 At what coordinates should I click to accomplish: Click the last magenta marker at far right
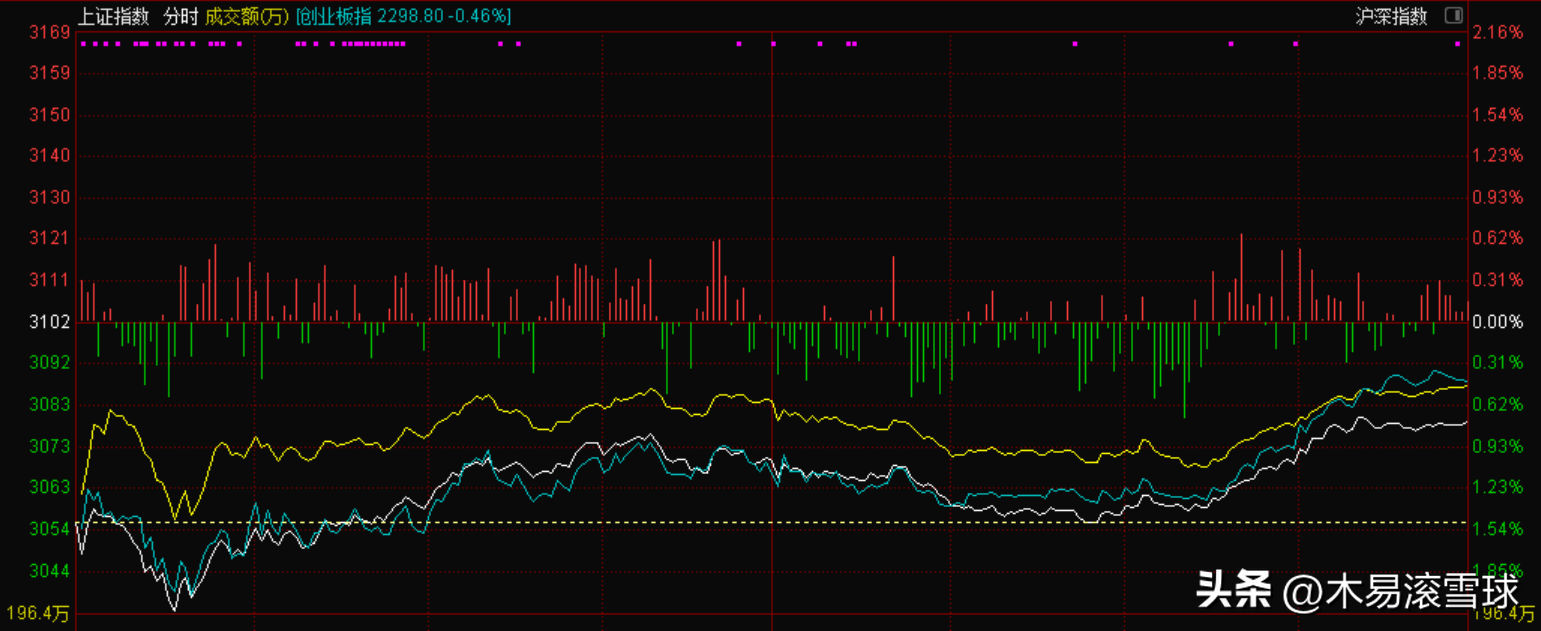click(x=1457, y=44)
